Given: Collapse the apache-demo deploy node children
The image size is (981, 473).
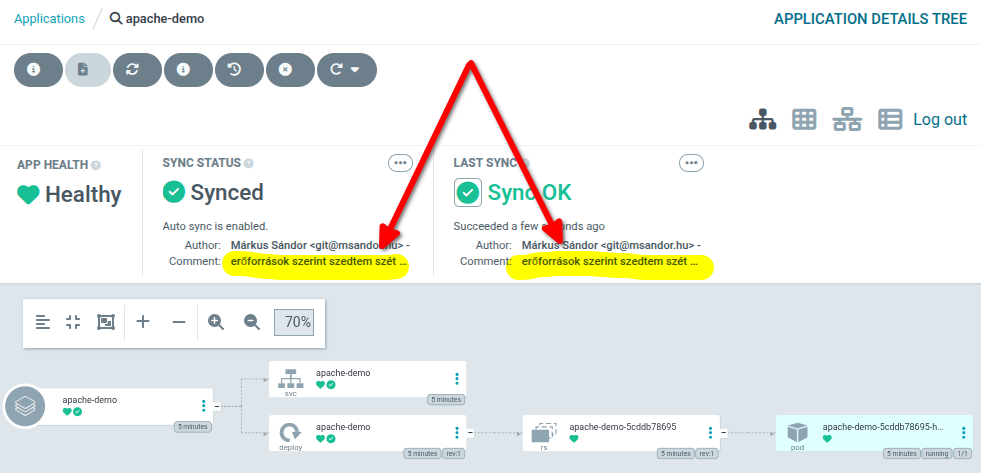Looking at the screenshot, I should [x=470, y=432].
